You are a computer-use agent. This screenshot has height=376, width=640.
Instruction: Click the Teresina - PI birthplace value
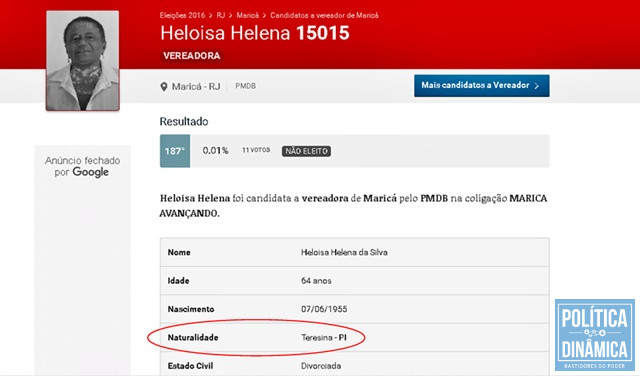324,338
